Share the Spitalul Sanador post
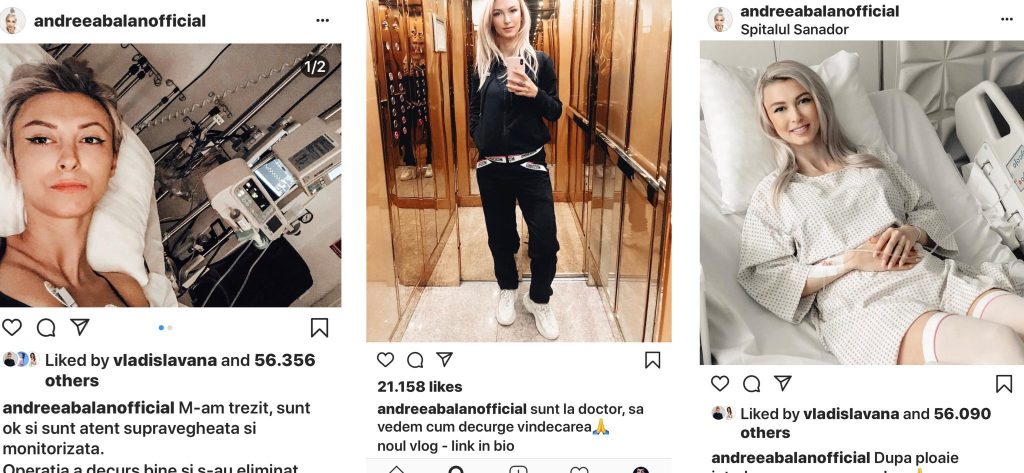Image resolution: width=1024 pixels, height=473 pixels. [782, 383]
